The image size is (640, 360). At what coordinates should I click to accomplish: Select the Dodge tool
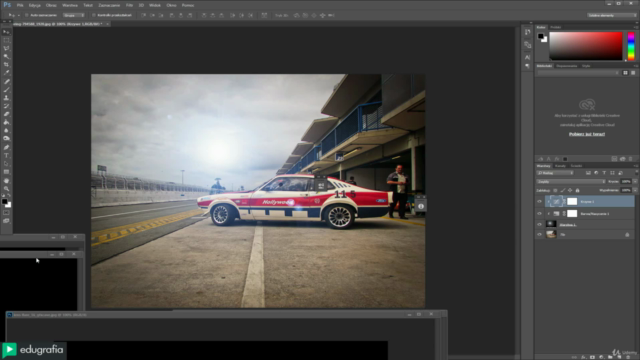click(x=6, y=139)
